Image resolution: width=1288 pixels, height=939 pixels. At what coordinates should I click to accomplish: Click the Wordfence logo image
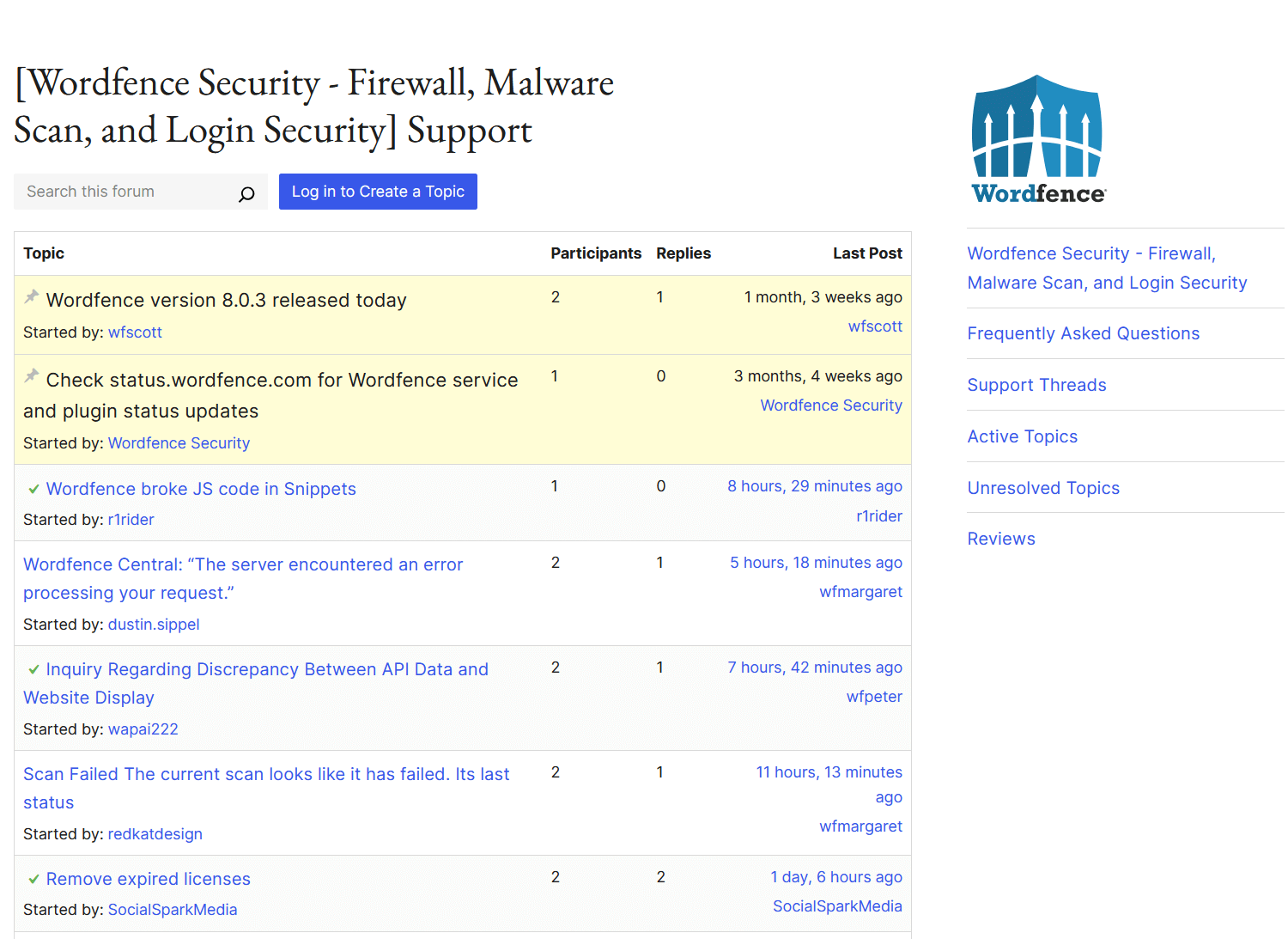pos(1038,139)
